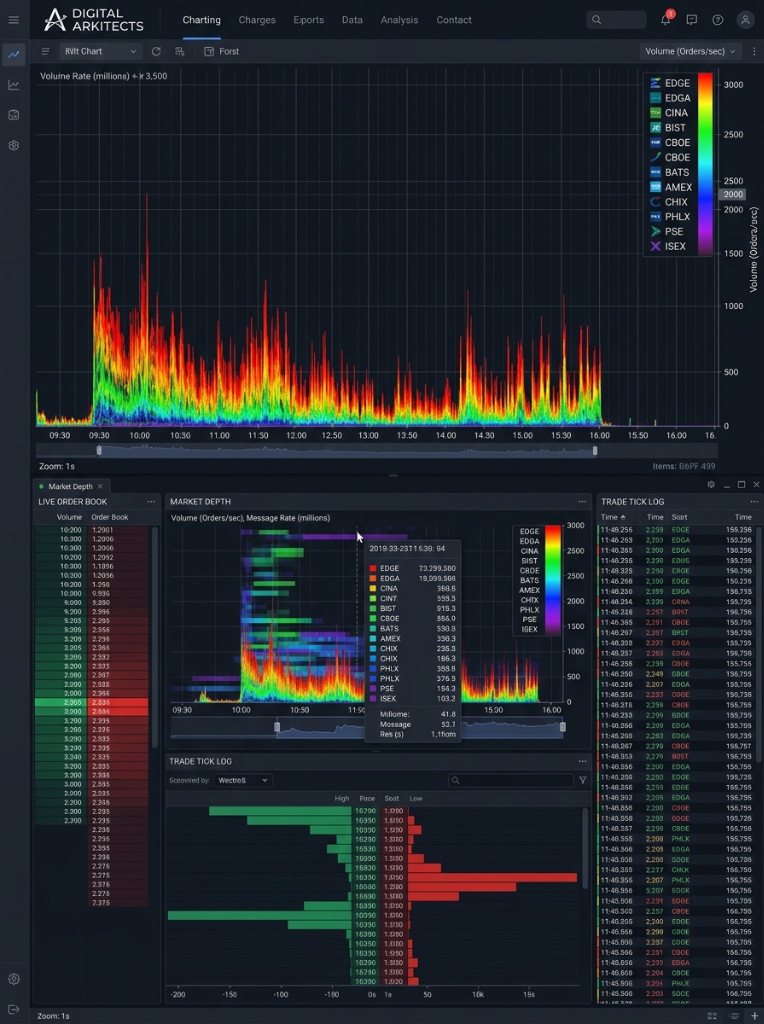Toggle the BATS series in chart legend

point(670,172)
